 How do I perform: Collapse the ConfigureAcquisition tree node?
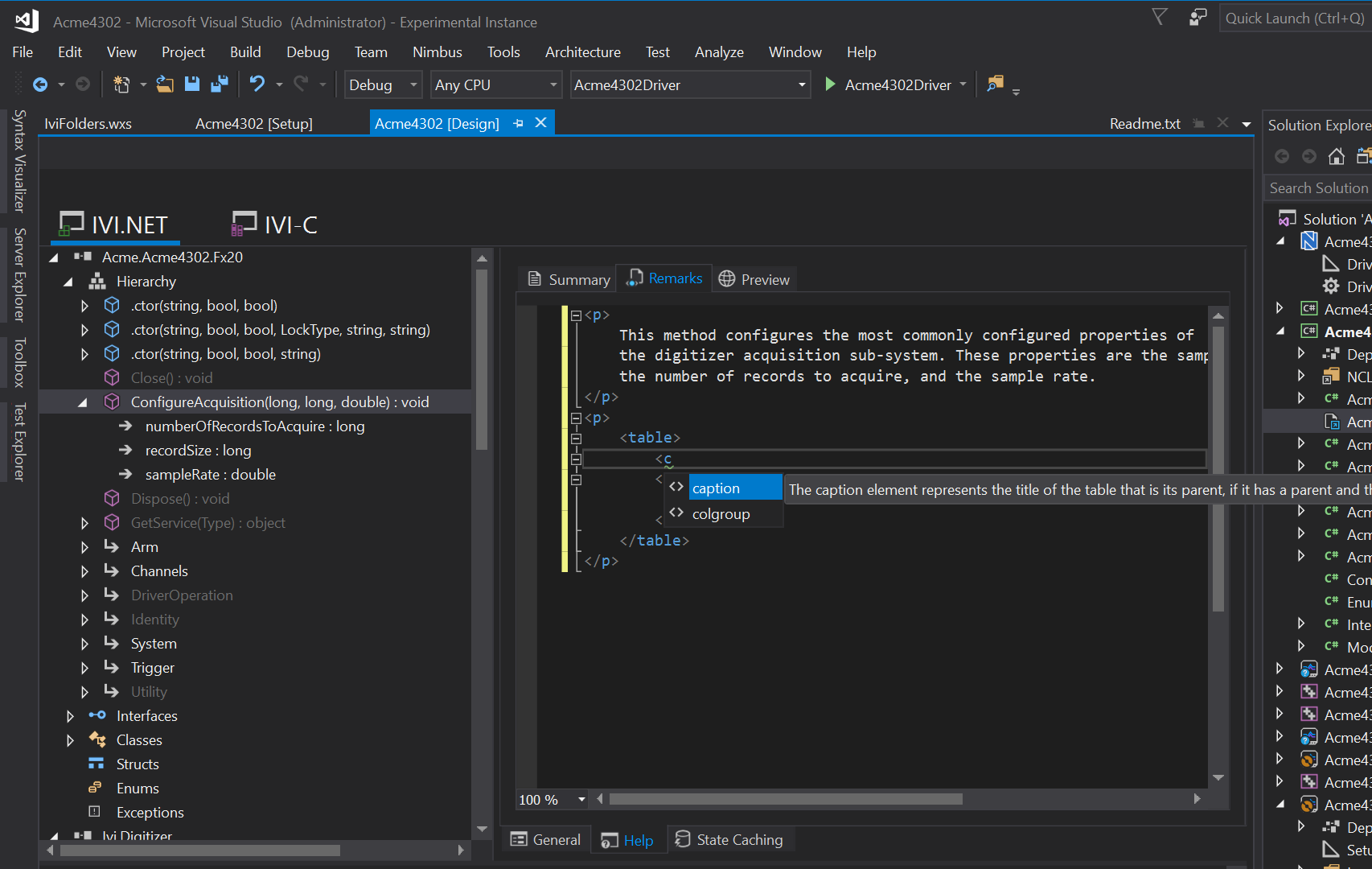84,402
